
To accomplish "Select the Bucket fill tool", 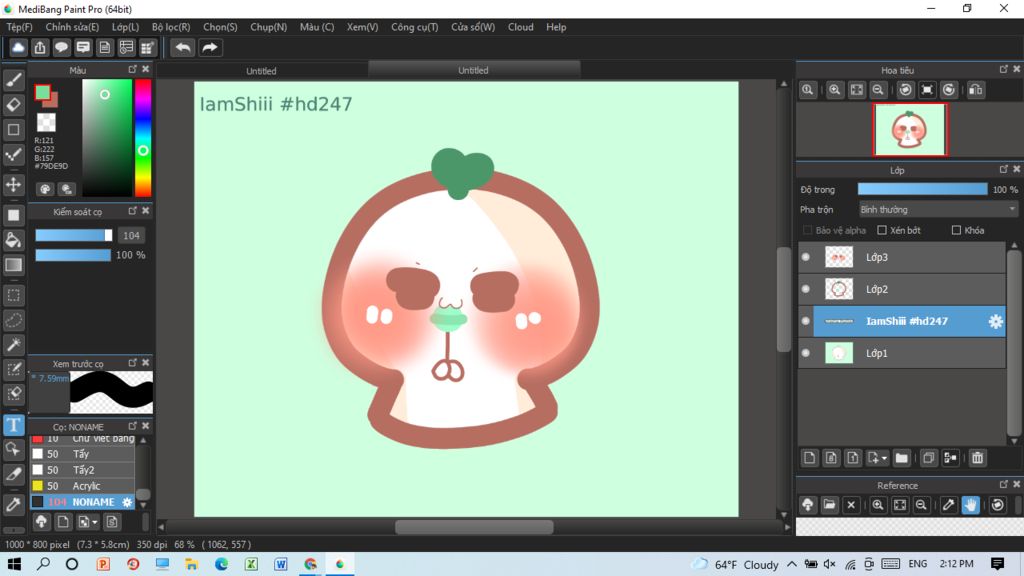I will pyautogui.click(x=13, y=240).
